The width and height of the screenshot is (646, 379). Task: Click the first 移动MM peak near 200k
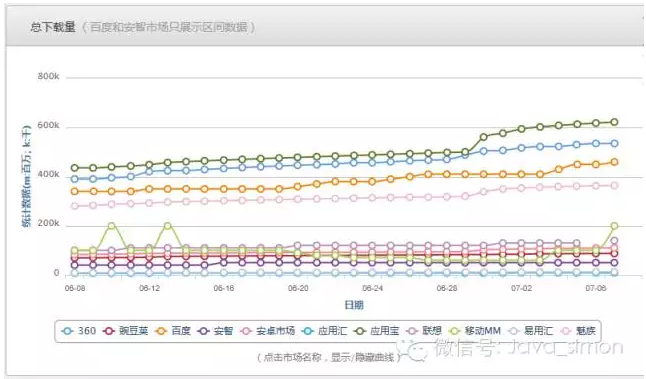click(x=112, y=225)
